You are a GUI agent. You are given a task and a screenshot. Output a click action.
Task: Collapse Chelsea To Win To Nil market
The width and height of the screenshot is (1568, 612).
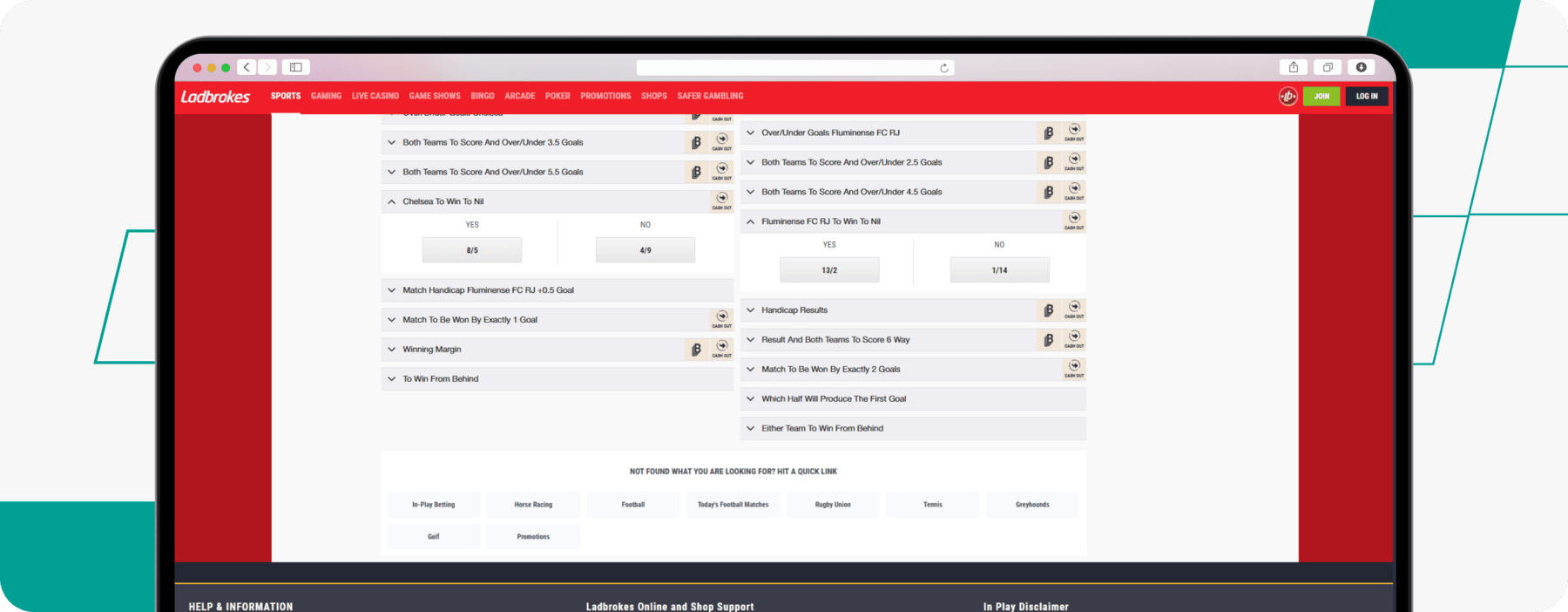click(x=558, y=201)
